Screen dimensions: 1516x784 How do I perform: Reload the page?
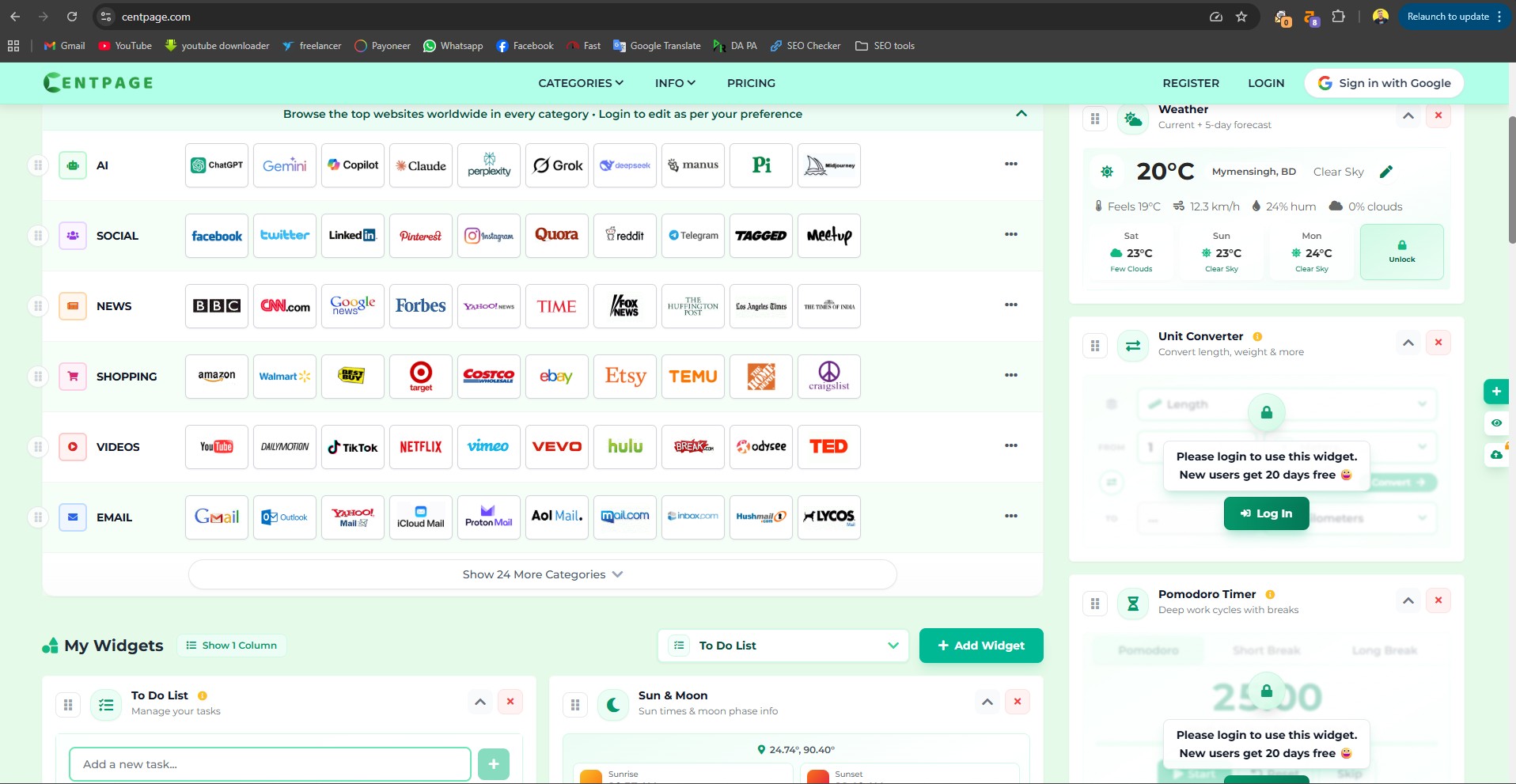72,17
